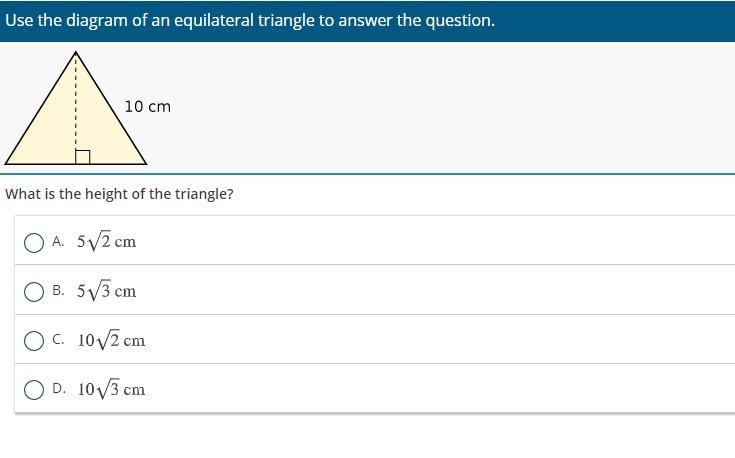
Task: Click the answer text 10√3 cm
Action: click(x=111, y=389)
